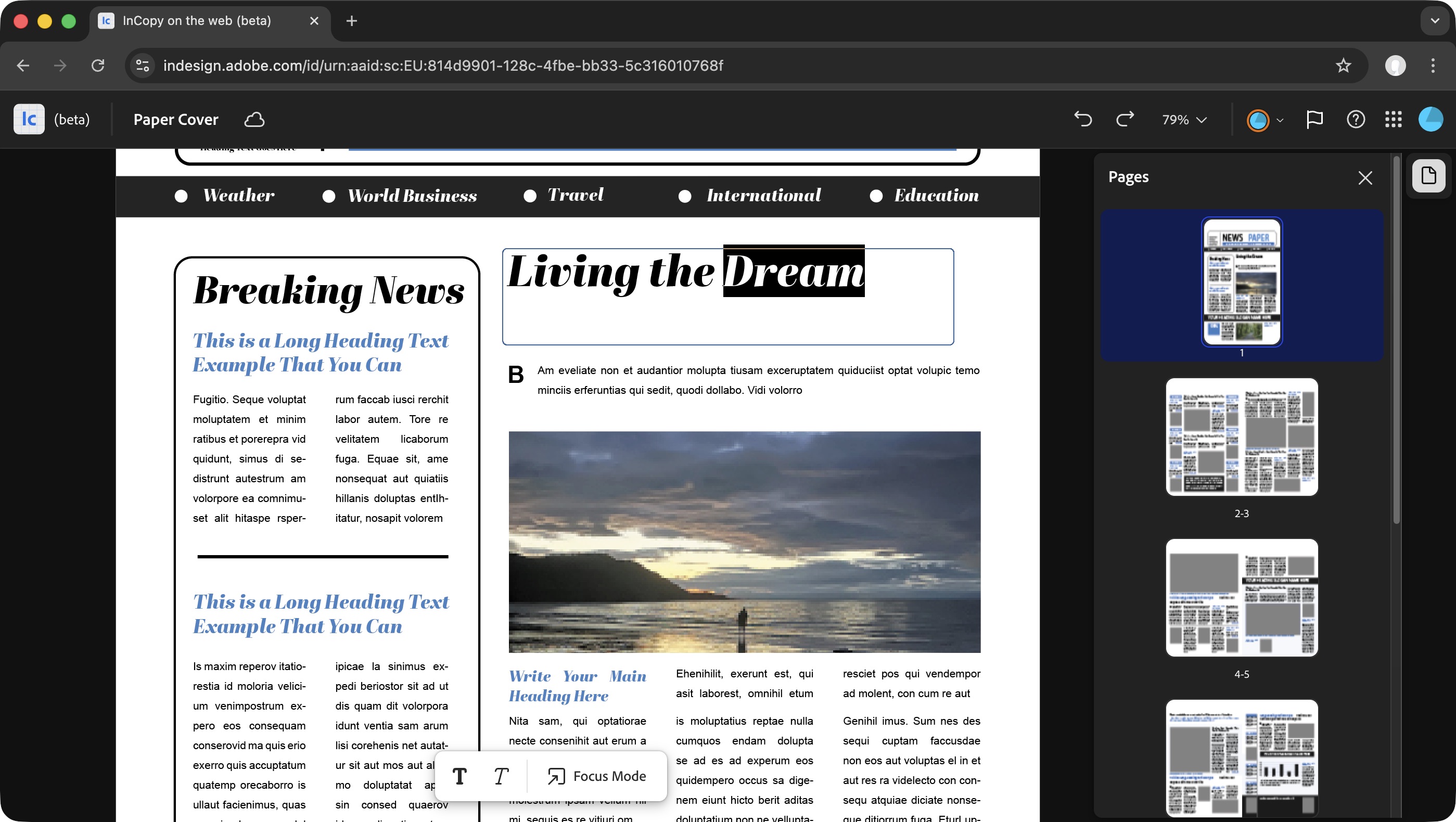Select pages 2-3 spread thumbnail

click(1242, 436)
